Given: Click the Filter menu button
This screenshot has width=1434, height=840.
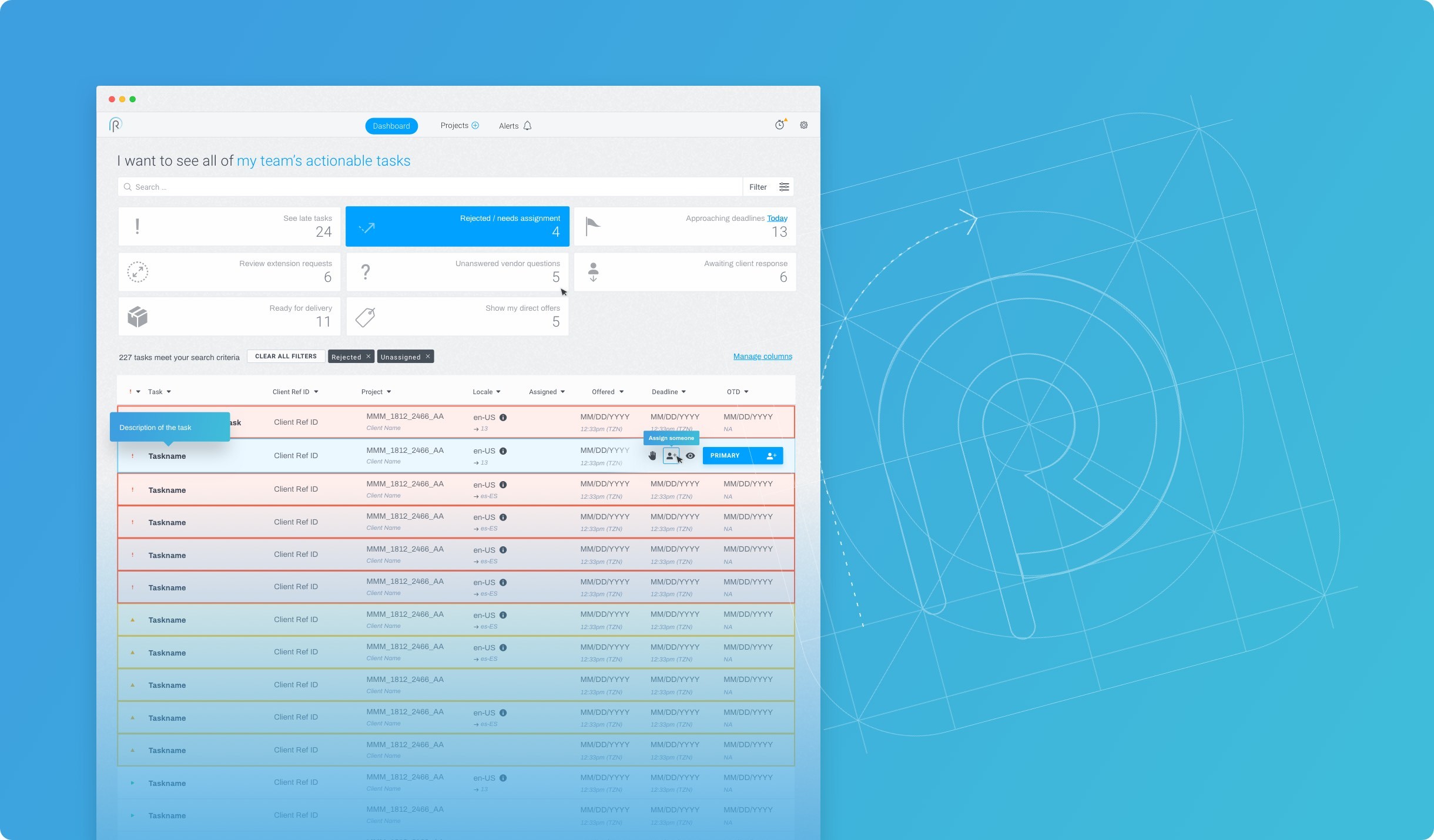Looking at the screenshot, I should tap(768, 187).
